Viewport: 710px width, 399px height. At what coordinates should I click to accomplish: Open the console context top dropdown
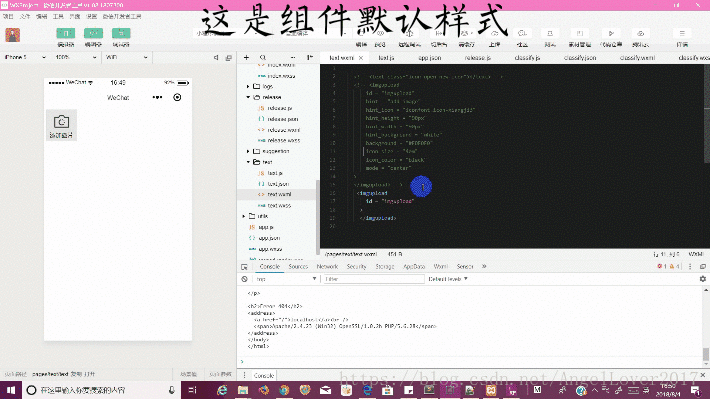coord(286,279)
